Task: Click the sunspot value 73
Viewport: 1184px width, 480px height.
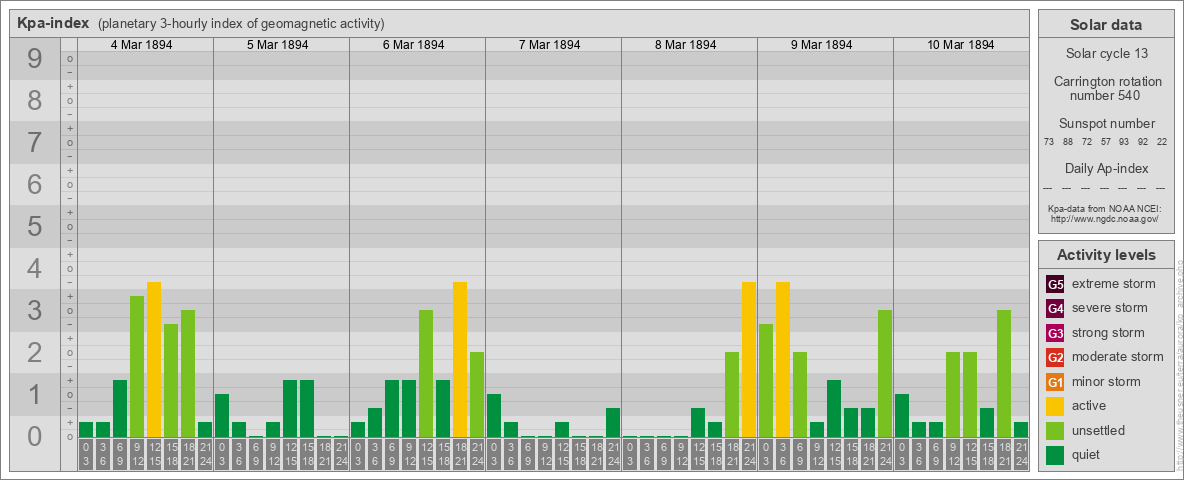Action: tap(1049, 142)
